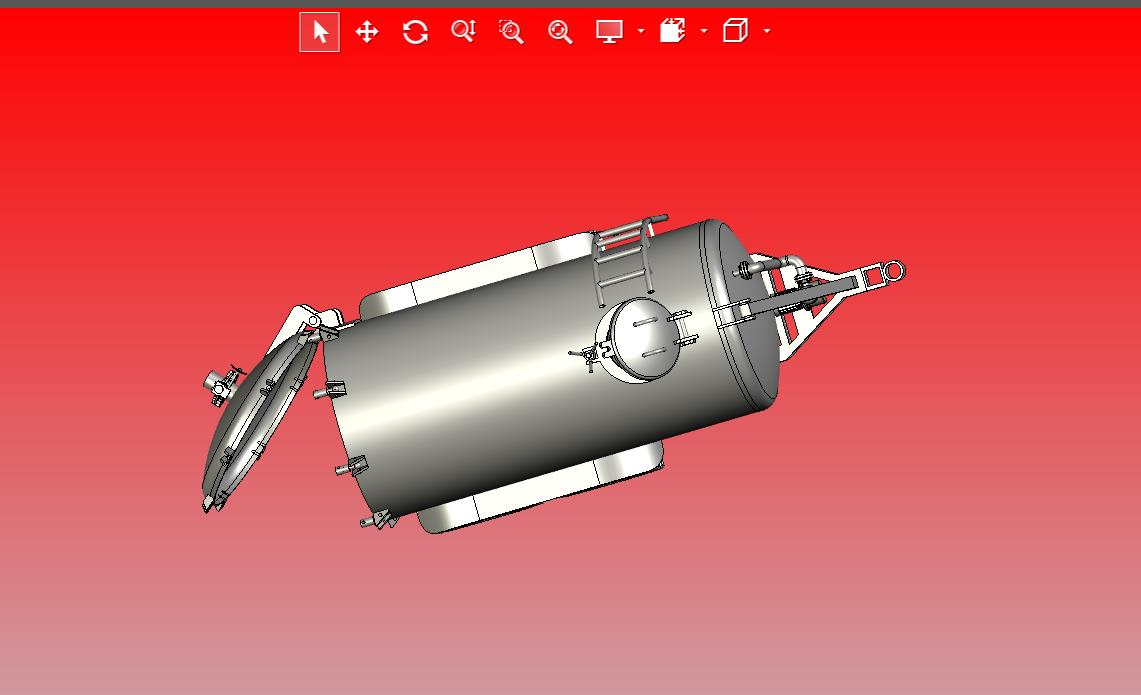Click the zoom to fit tool
The image size is (1141, 695).
[560, 32]
